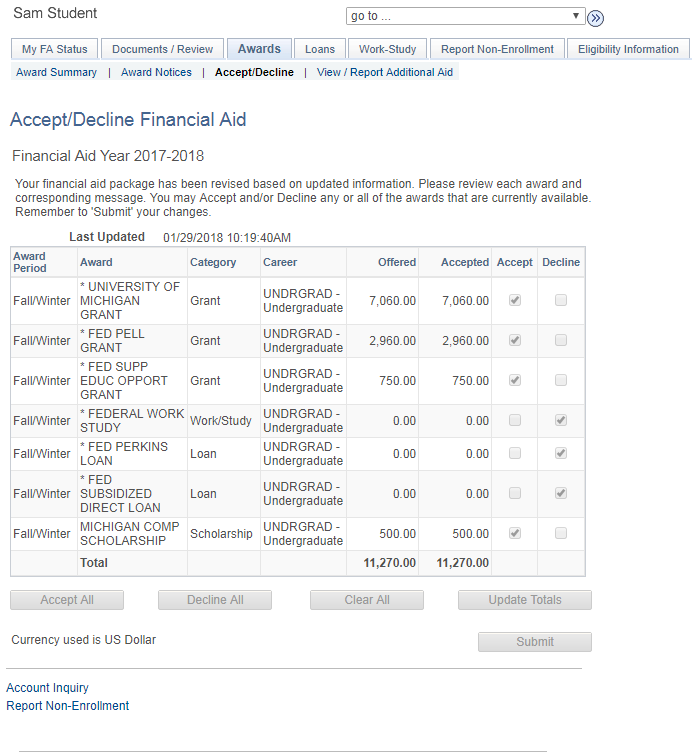
Task: Click the Clear All button
Action: pos(367,600)
